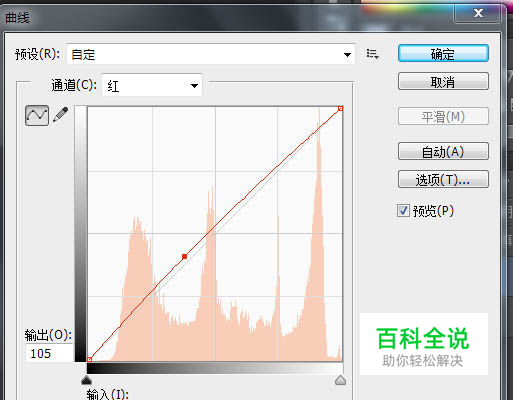The height and width of the screenshot is (400, 513).
Task: Close the Curves dialog
Action: click(x=478, y=13)
